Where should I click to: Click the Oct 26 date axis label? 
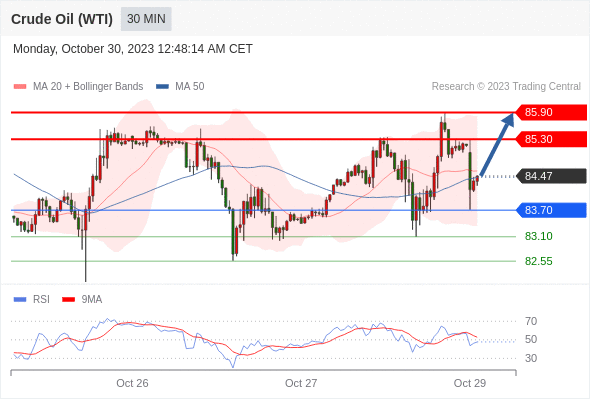[x=132, y=383]
